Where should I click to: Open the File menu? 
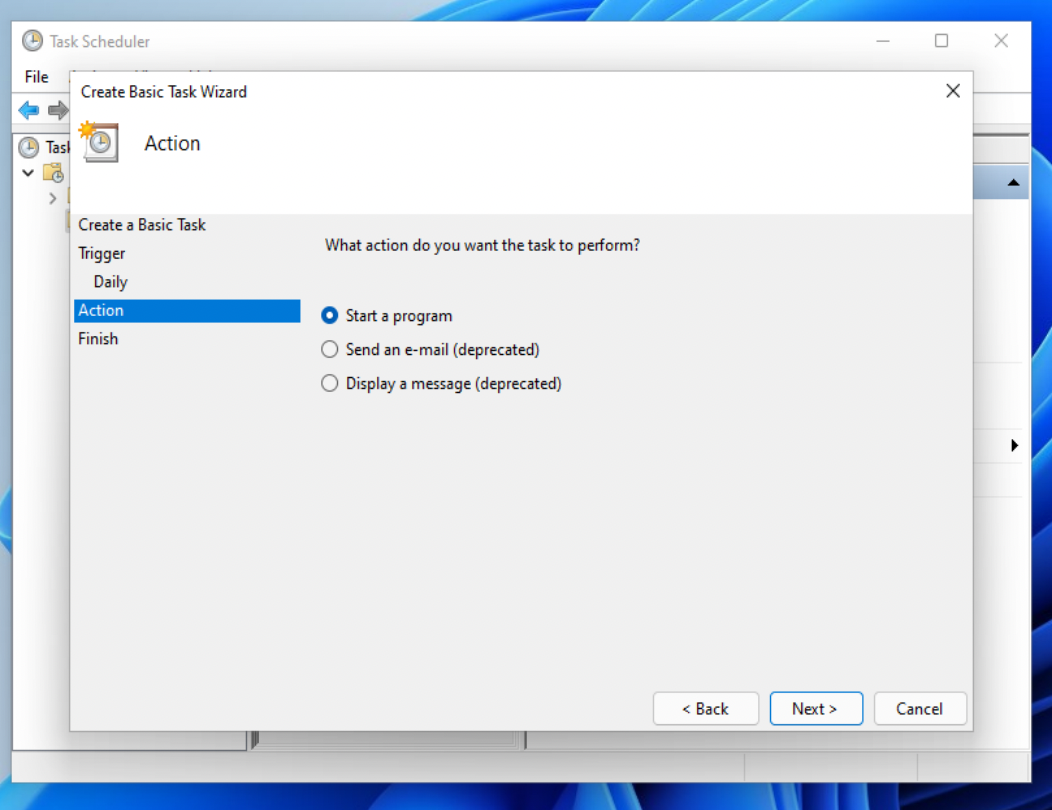(x=36, y=77)
